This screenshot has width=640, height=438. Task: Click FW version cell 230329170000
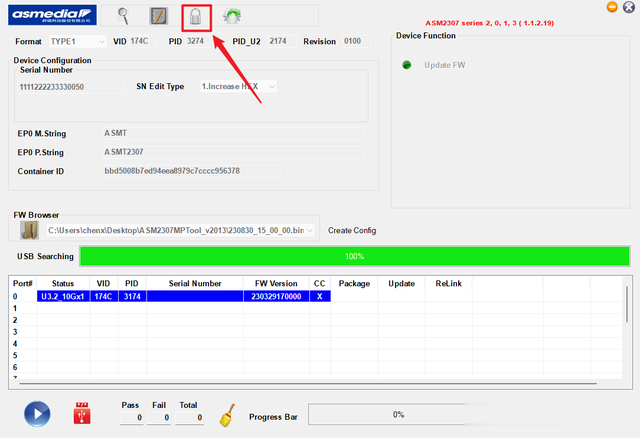pos(276,296)
